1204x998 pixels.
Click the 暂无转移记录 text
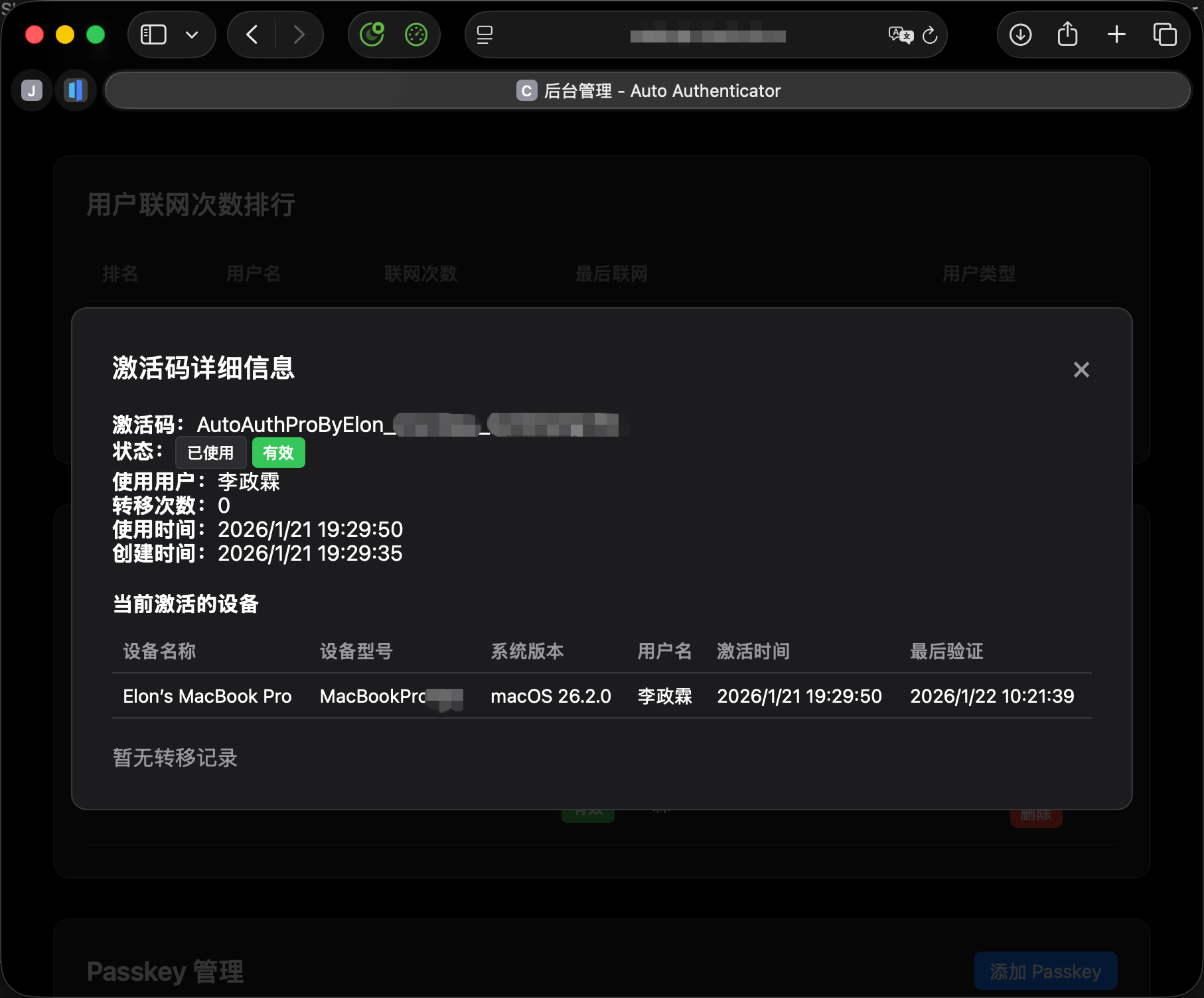175,758
